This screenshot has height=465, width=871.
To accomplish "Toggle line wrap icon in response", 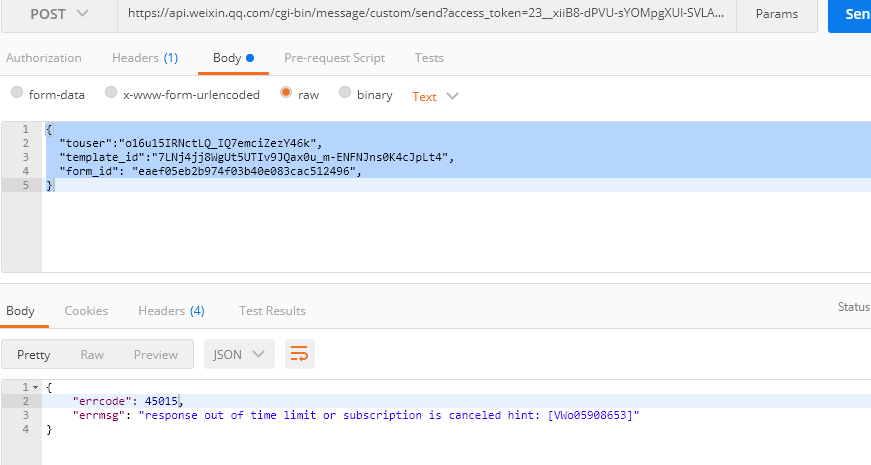I will [x=299, y=354].
